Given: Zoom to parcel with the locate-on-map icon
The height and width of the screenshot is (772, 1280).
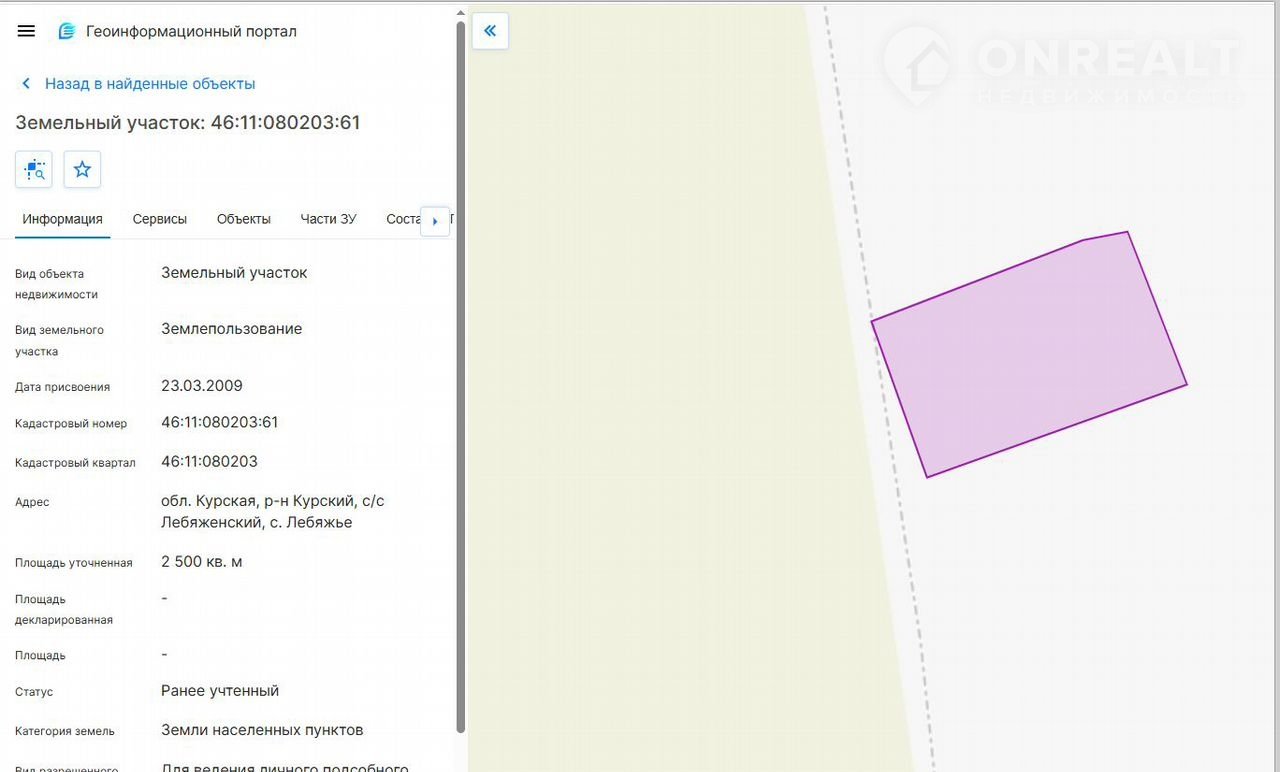Looking at the screenshot, I should (34, 169).
